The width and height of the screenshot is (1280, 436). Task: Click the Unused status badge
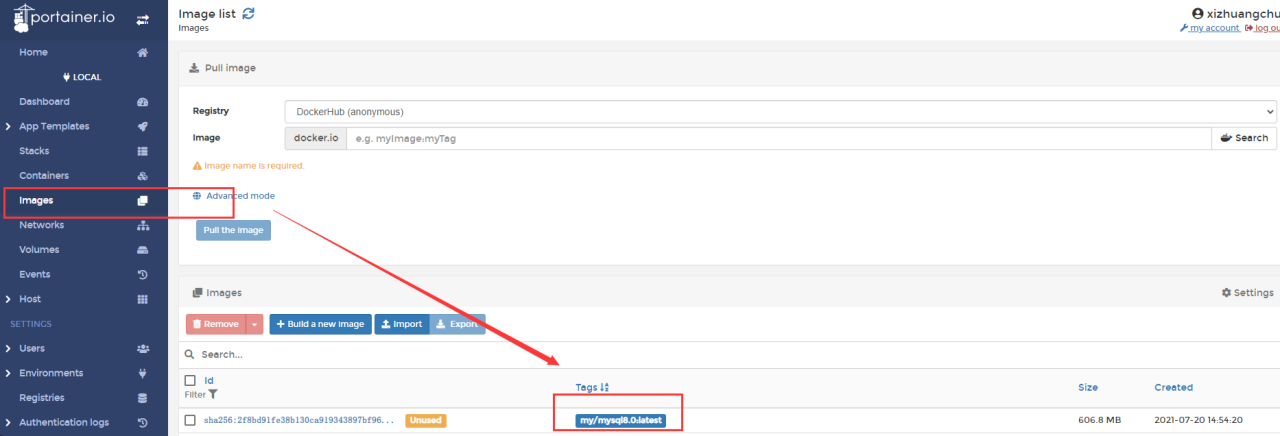[x=425, y=421]
